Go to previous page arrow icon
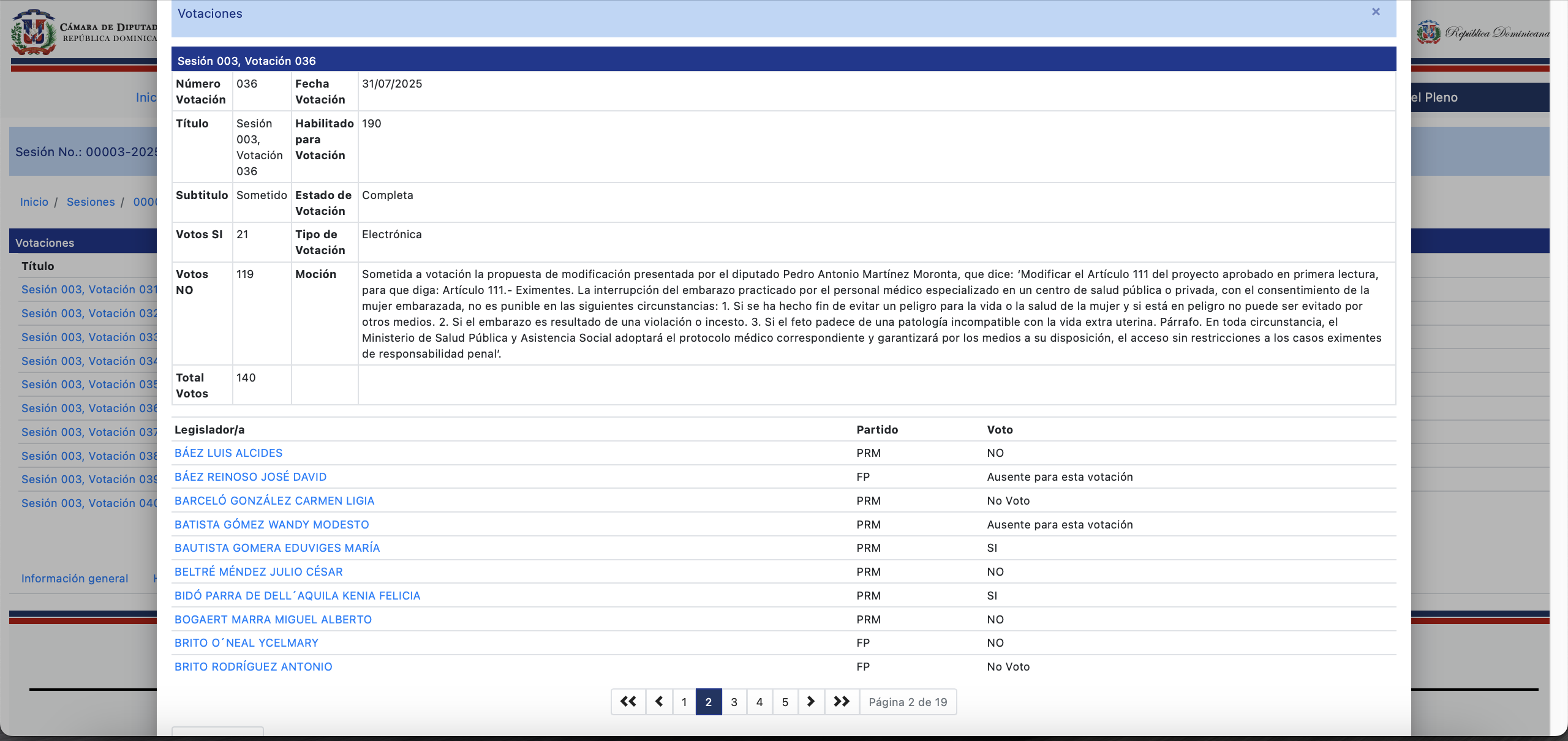The width and height of the screenshot is (1568, 741). [x=659, y=702]
